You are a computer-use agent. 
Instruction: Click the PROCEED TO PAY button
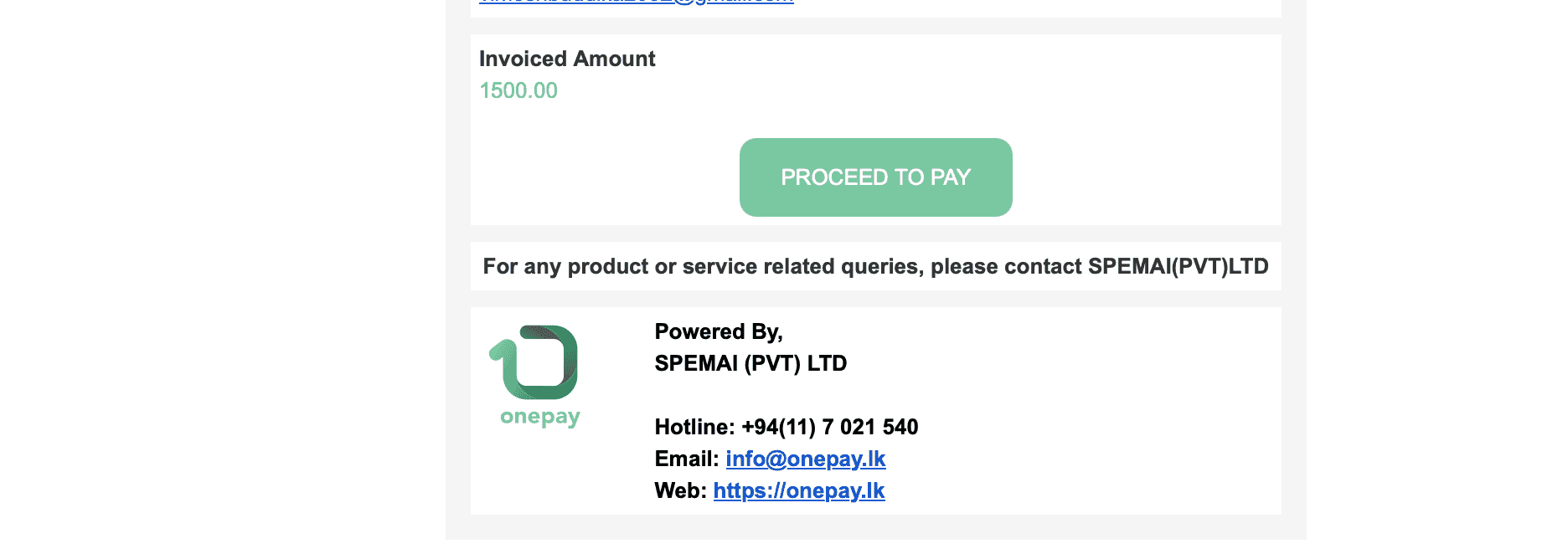click(x=875, y=177)
